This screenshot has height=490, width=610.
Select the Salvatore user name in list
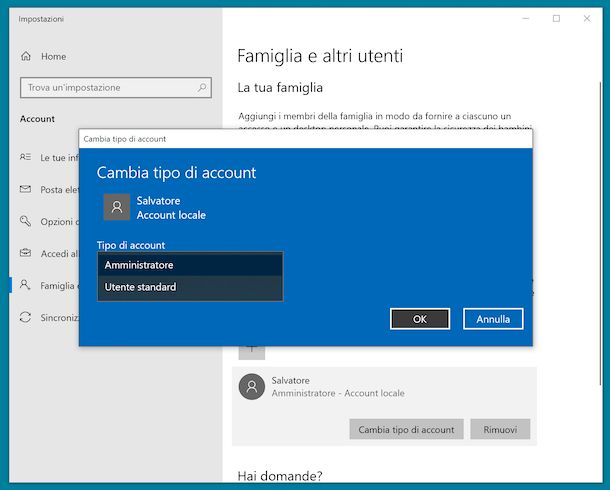click(291, 380)
